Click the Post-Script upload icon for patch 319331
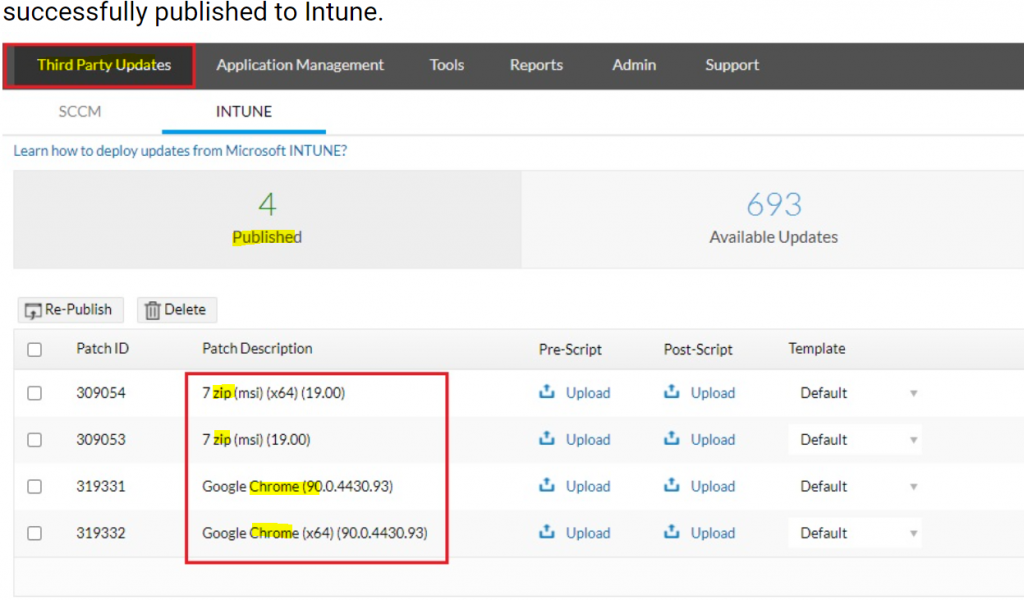 click(x=672, y=486)
